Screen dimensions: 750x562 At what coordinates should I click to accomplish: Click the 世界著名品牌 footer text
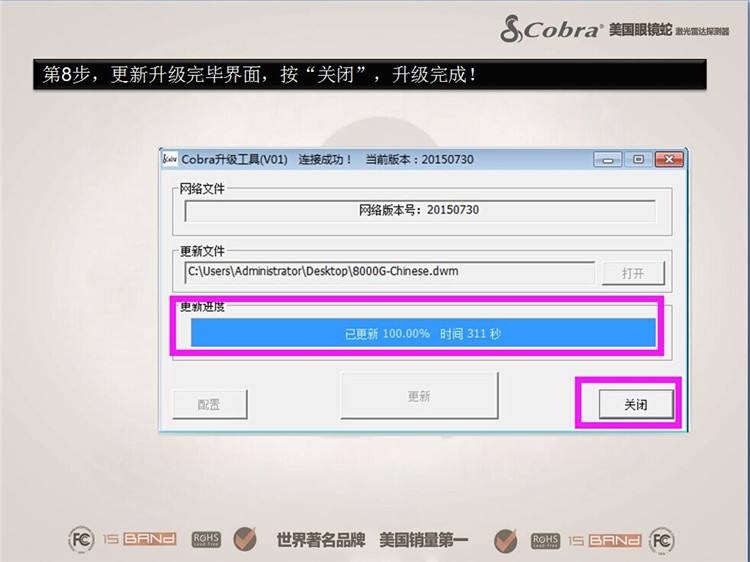coord(320,540)
